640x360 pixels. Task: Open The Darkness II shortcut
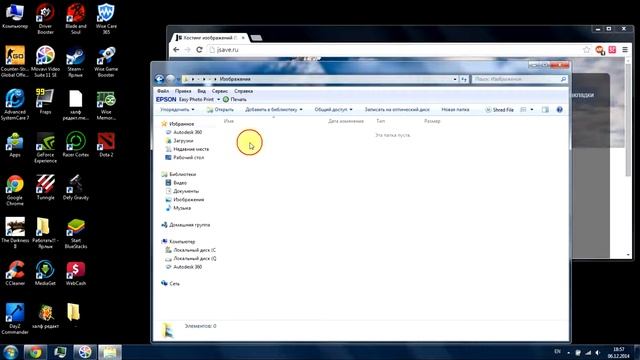[x=15, y=233]
